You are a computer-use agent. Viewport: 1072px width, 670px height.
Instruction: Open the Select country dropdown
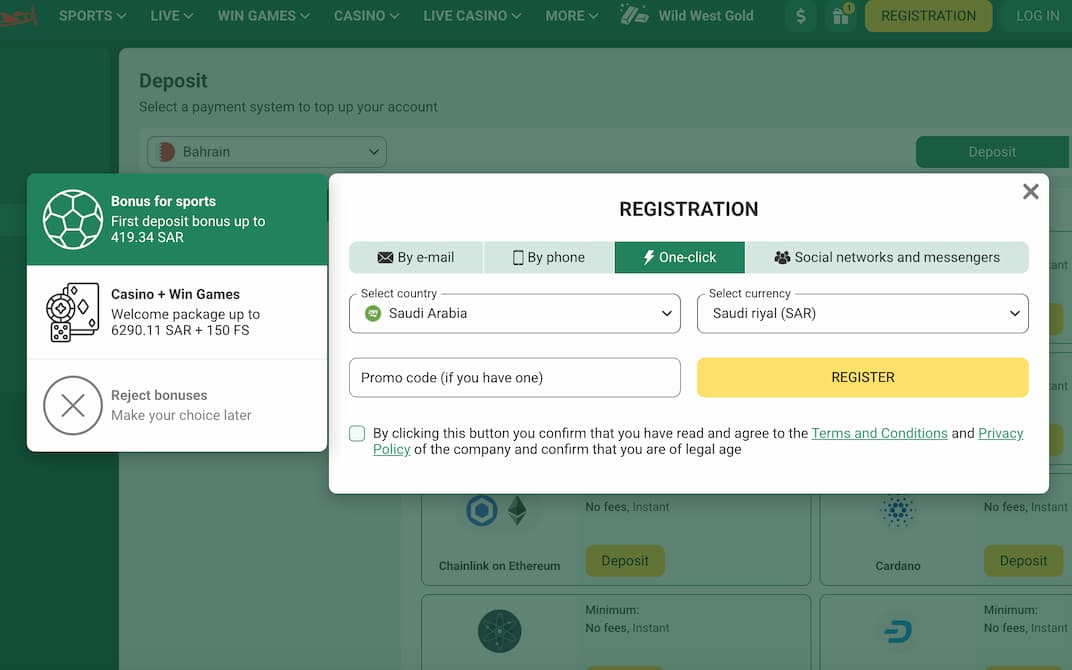pyautogui.click(x=515, y=314)
